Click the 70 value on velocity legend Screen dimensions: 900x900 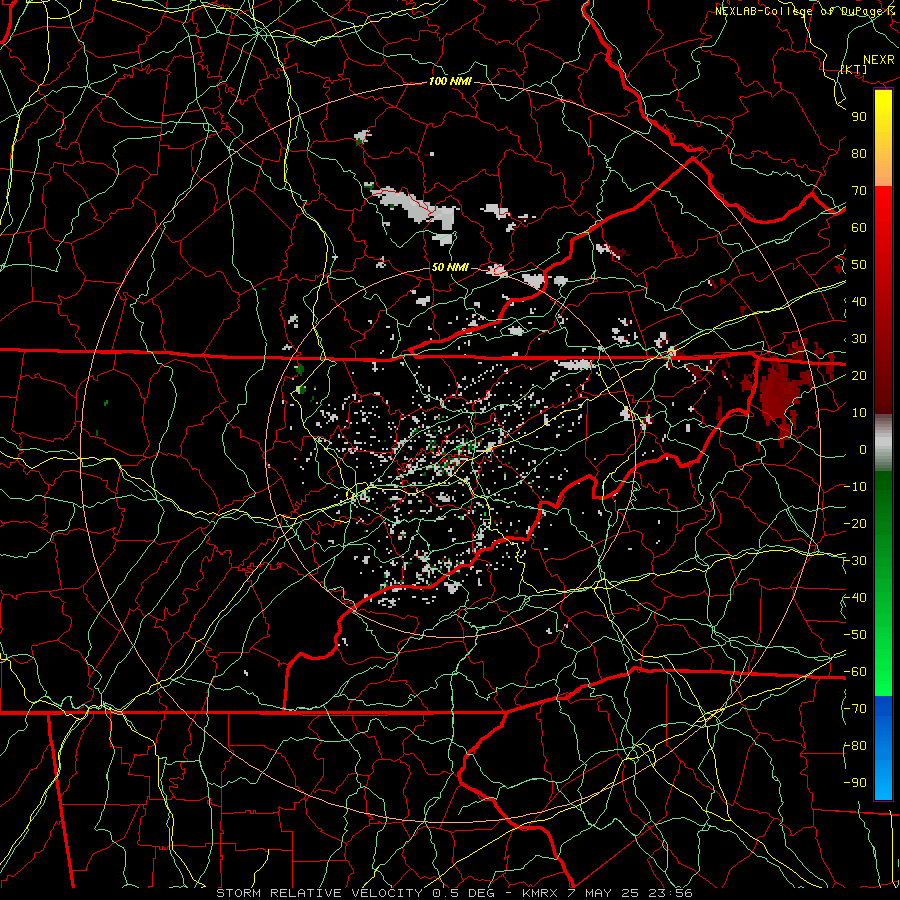click(859, 191)
